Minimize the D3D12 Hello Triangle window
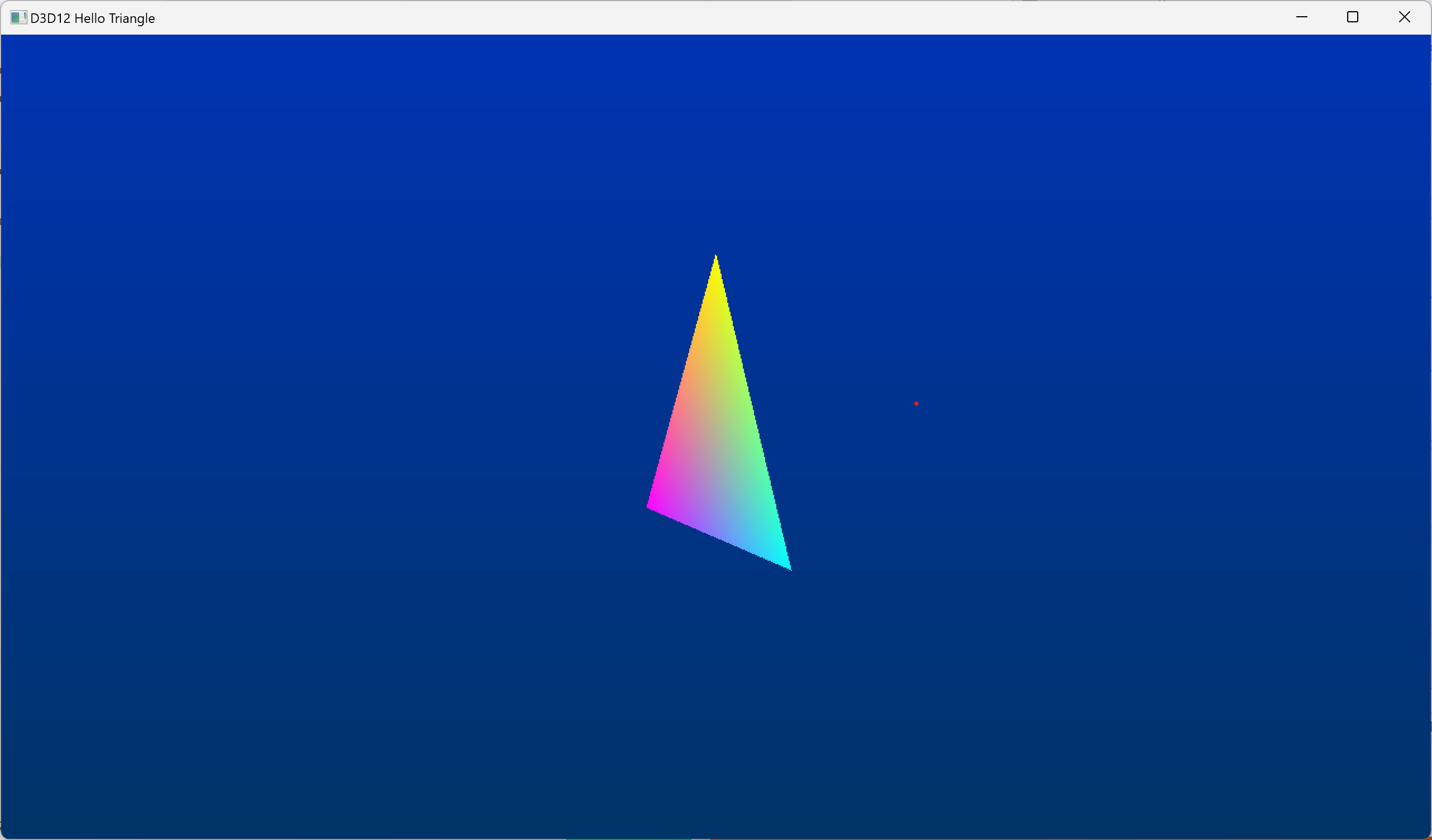Viewport: 1432px width, 840px height. coord(1301,18)
